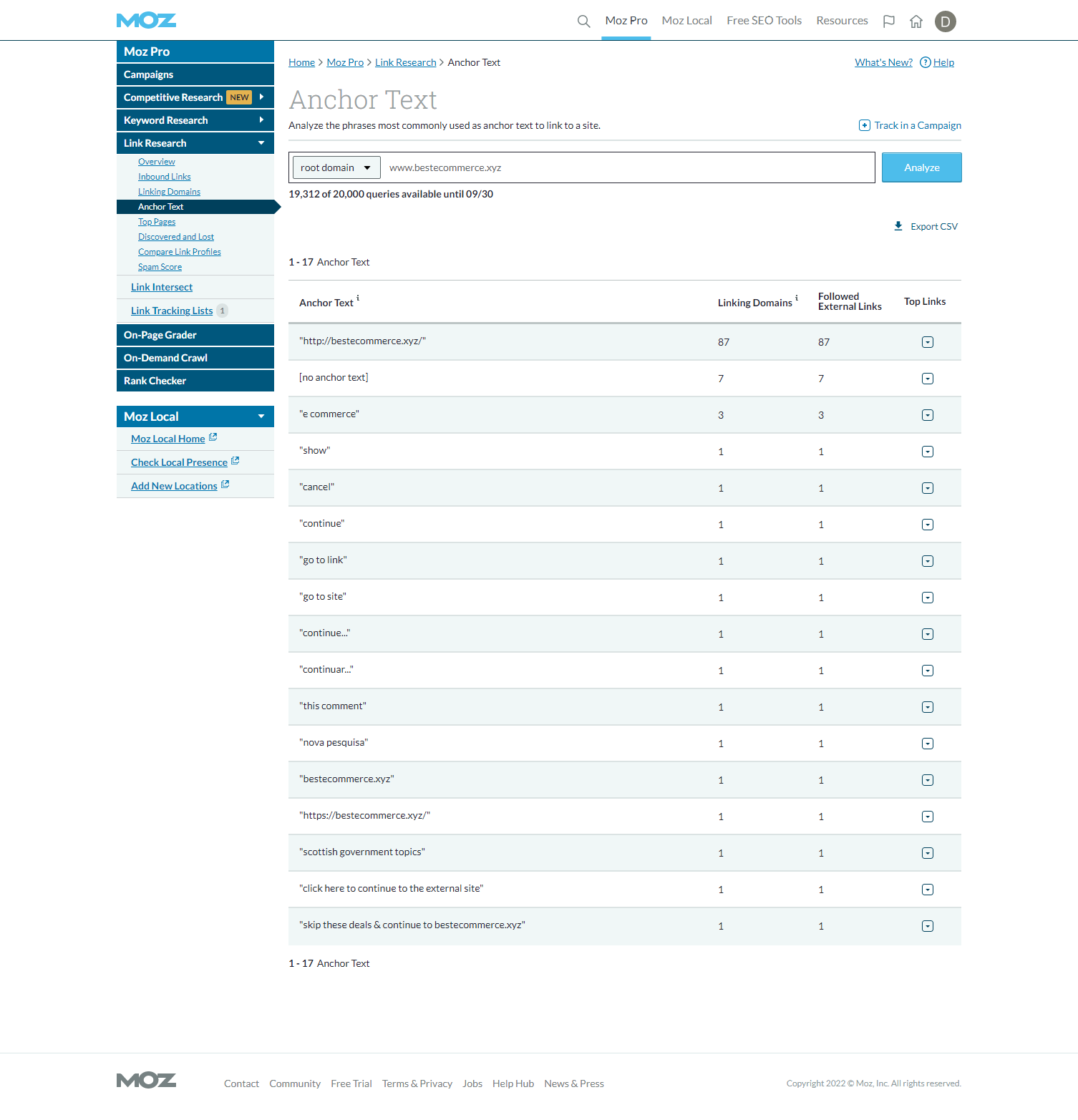1078x1120 pixels.
Task: Expand top links for "cancel" row
Action: point(928,488)
